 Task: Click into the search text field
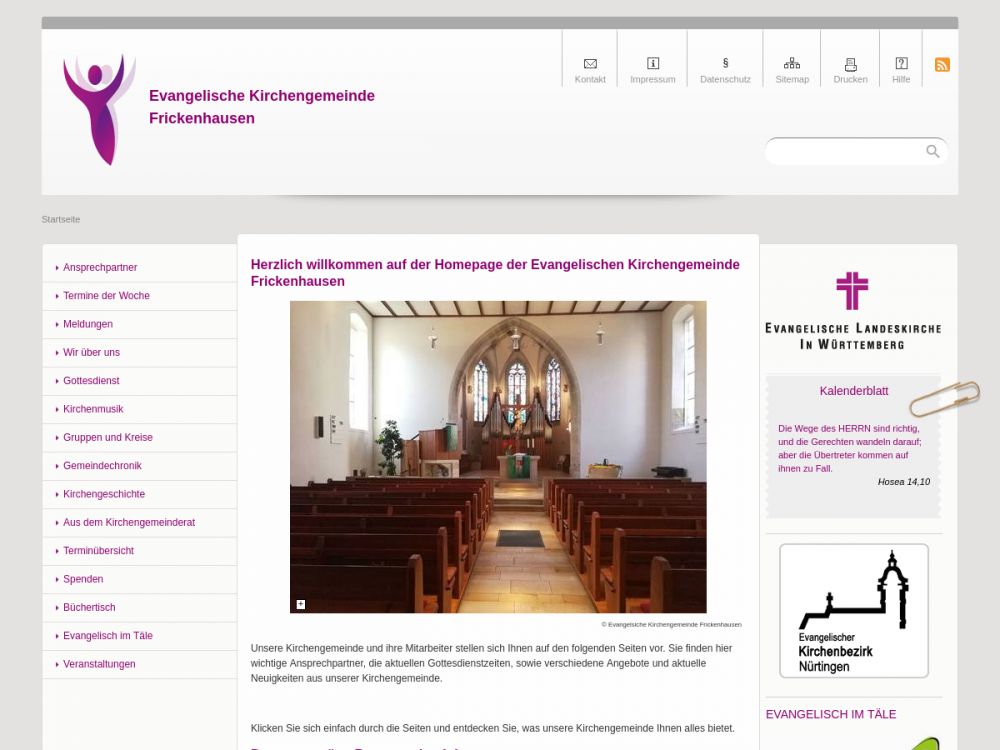[845, 152]
